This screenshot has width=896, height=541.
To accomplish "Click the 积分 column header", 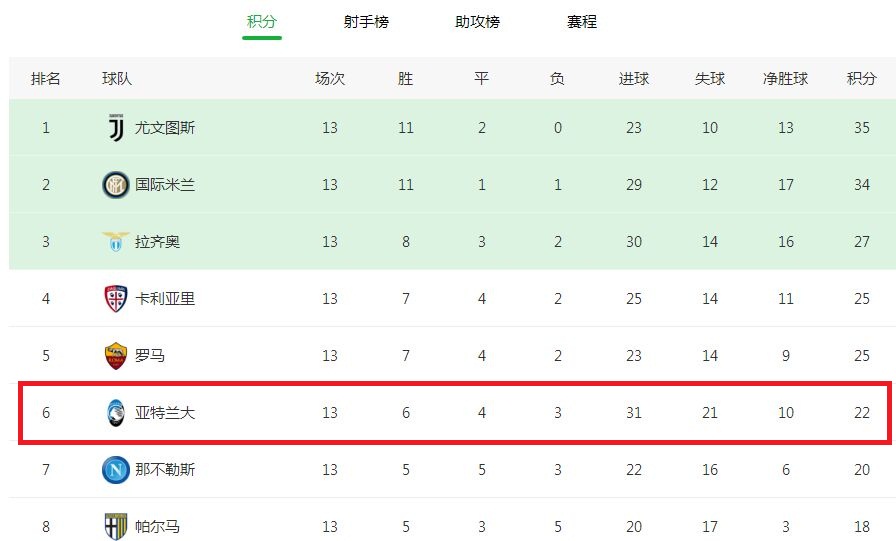I will (x=861, y=78).
